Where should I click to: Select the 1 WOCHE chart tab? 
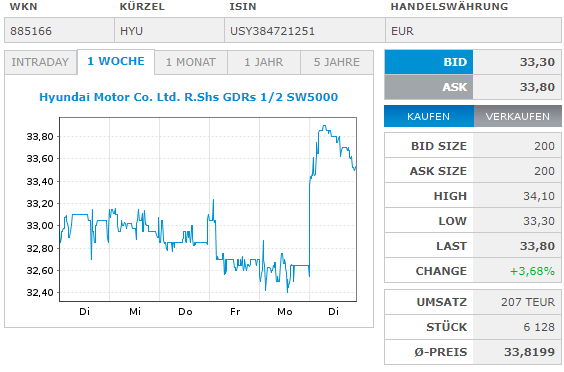[x=116, y=62]
